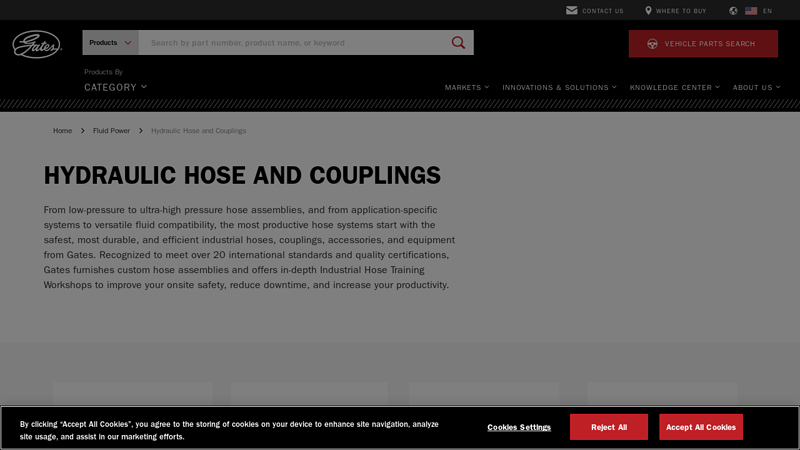
Task: Click the chevron after Fluid Power breadcrumb
Action: (x=140, y=131)
